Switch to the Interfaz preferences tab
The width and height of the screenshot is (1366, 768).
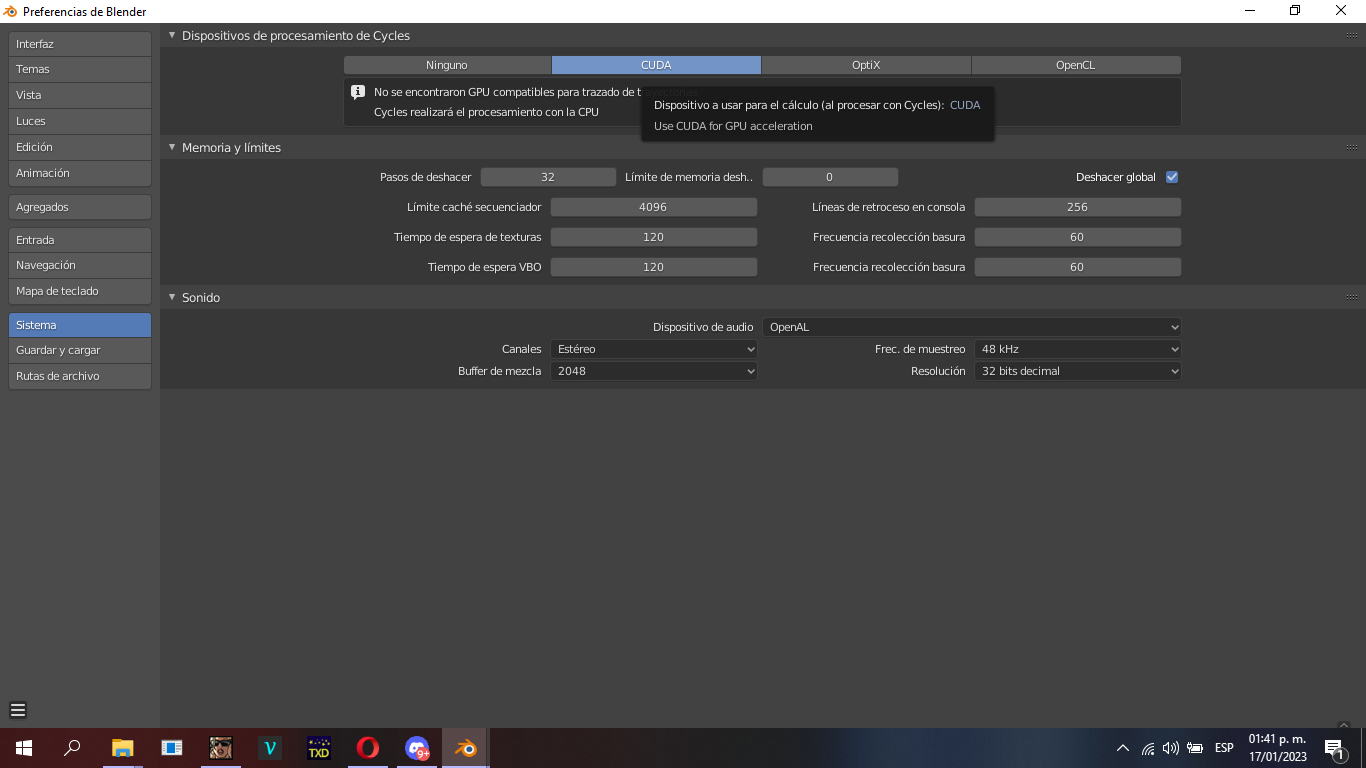coord(80,44)
